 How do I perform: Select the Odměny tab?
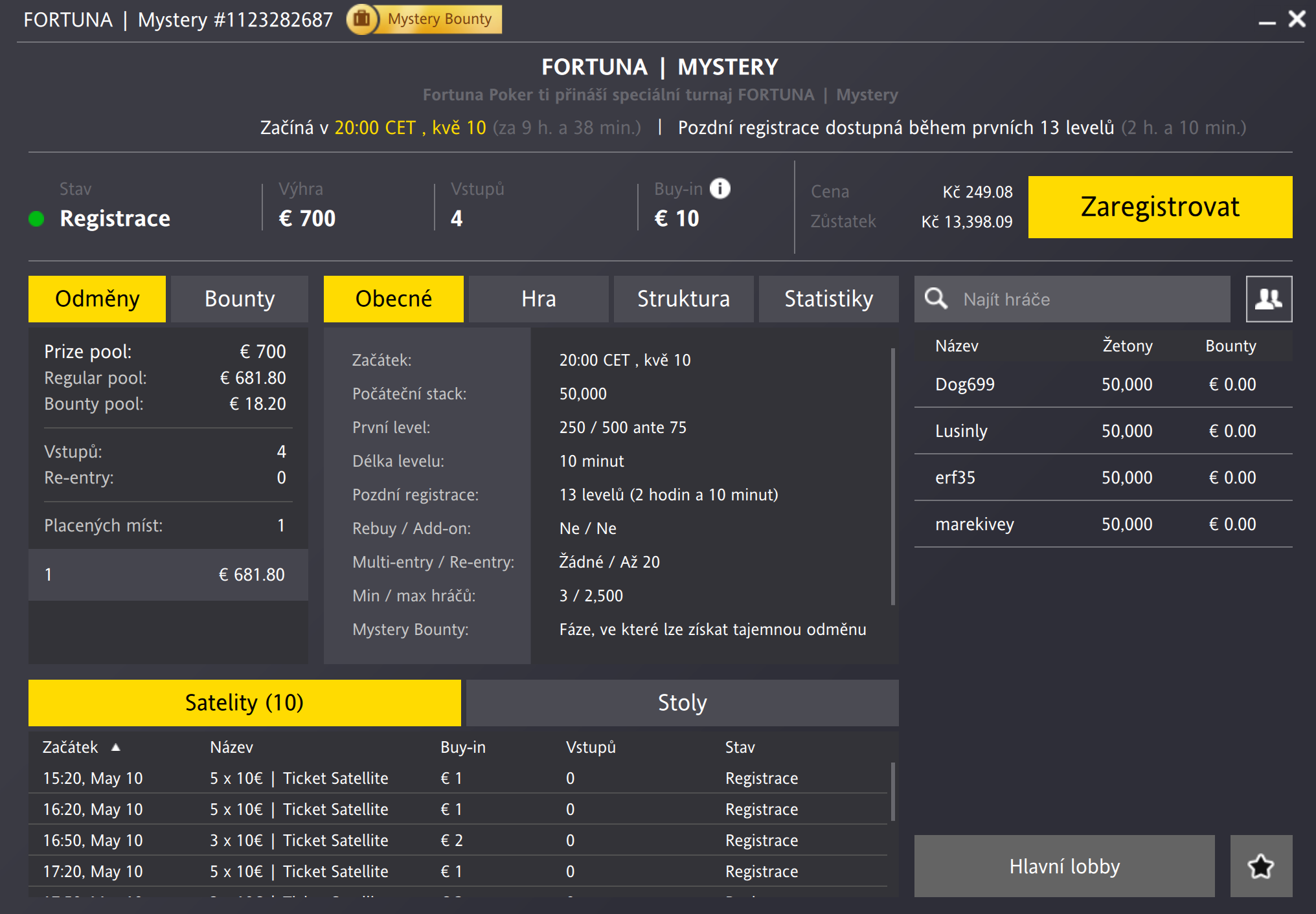tap(96, 298)
